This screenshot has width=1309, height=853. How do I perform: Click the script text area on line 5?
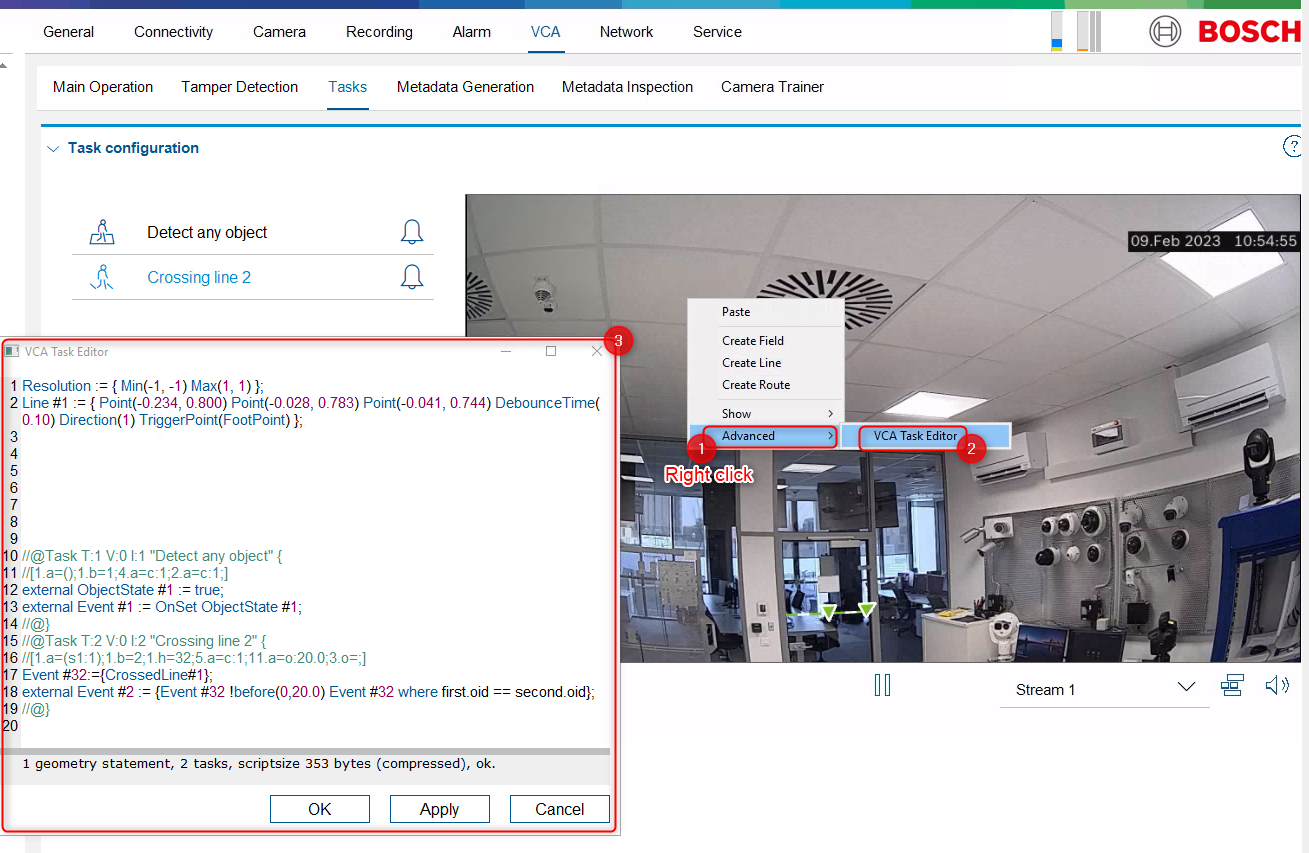(300, 471)
